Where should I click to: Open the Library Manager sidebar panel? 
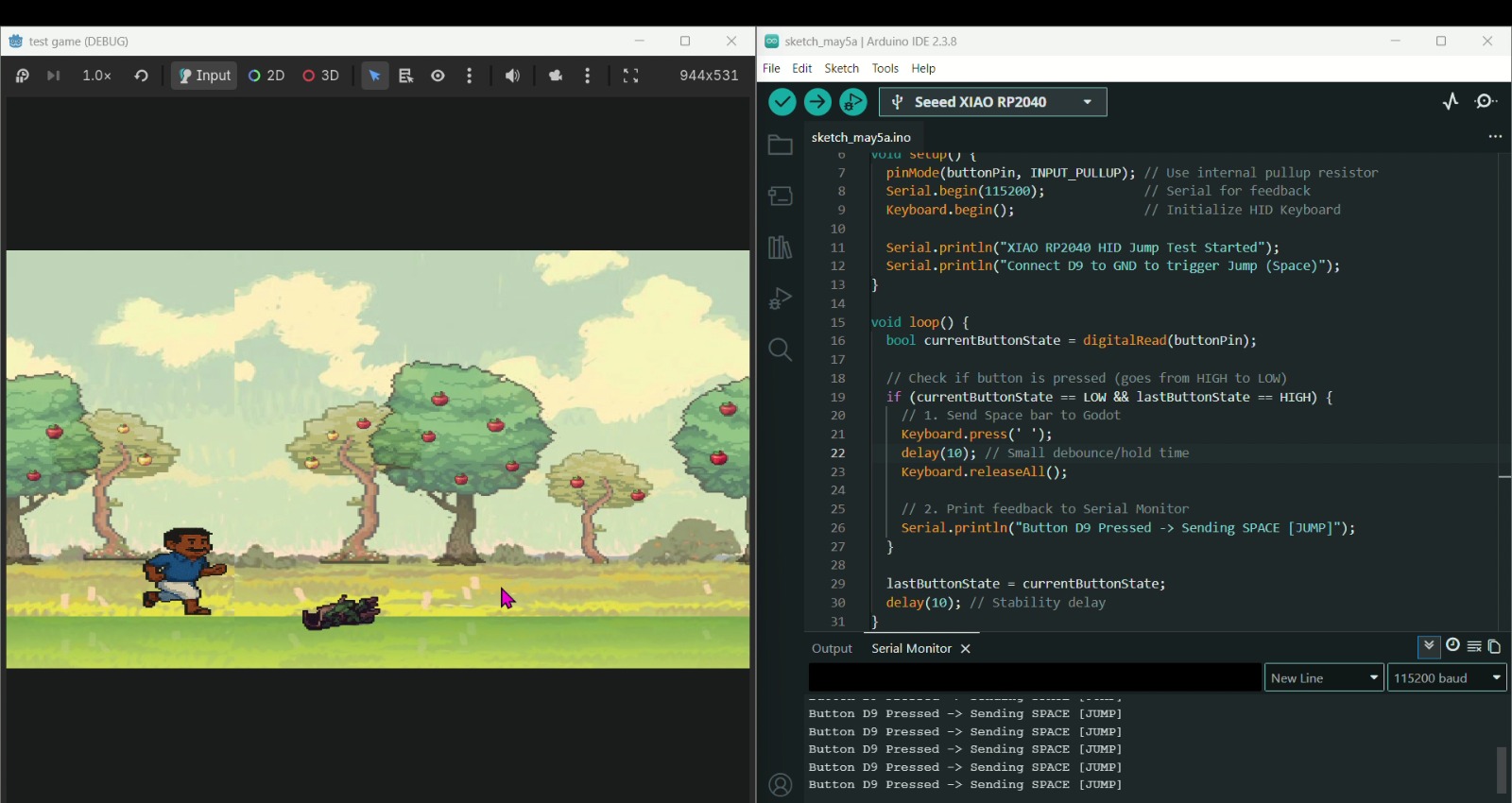coord(780,248)
